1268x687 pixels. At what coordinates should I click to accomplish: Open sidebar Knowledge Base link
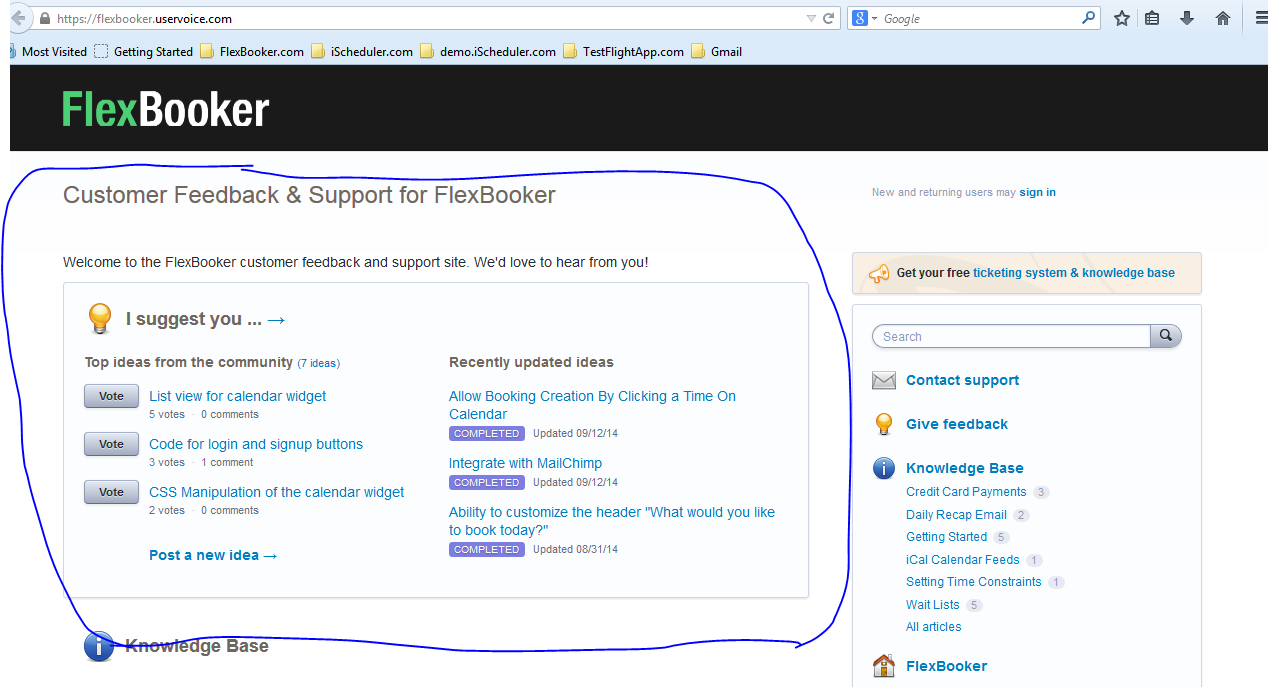pyautogui.click(x=965, y=468)
